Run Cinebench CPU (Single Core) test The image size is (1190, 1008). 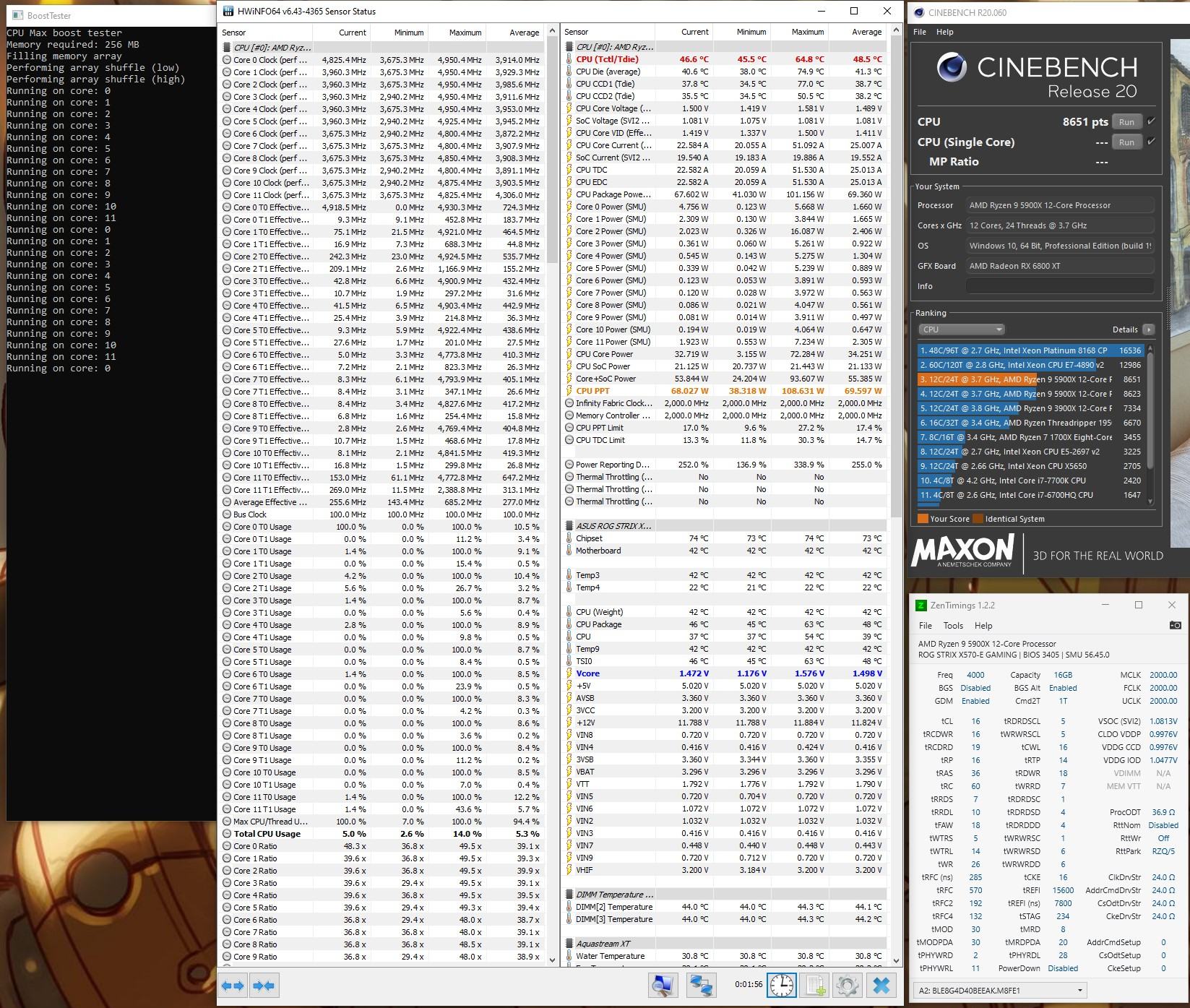[1126, 142]
